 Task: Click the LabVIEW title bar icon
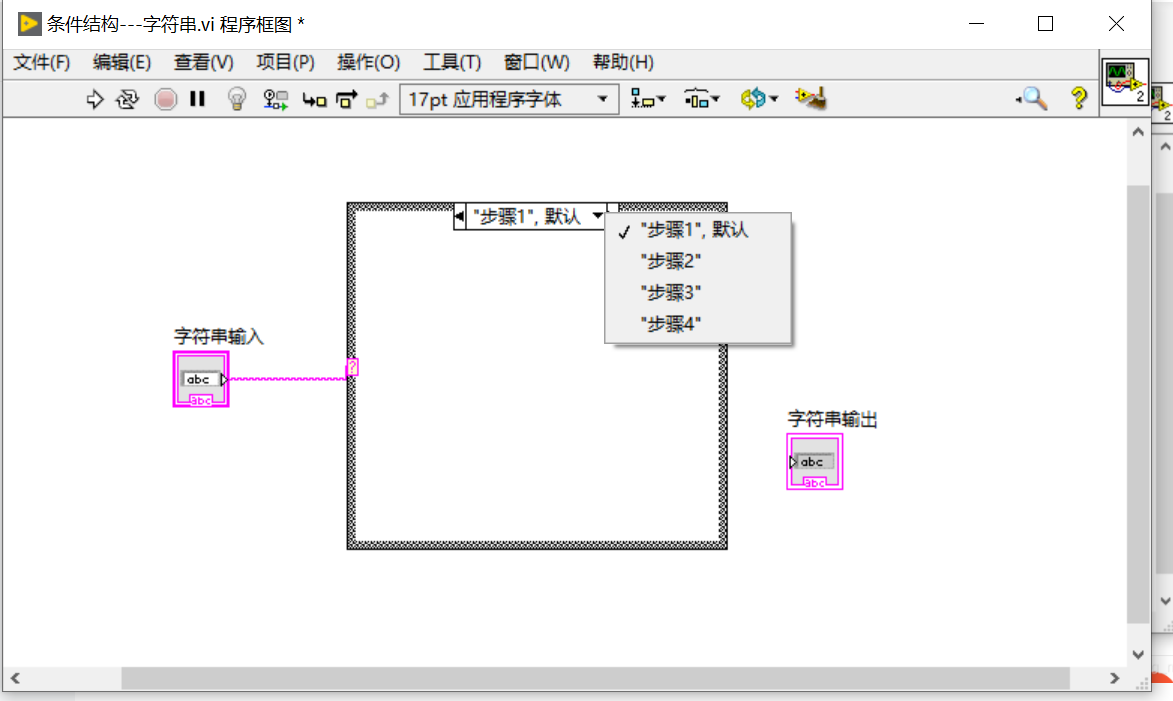(x=29, y=24)
